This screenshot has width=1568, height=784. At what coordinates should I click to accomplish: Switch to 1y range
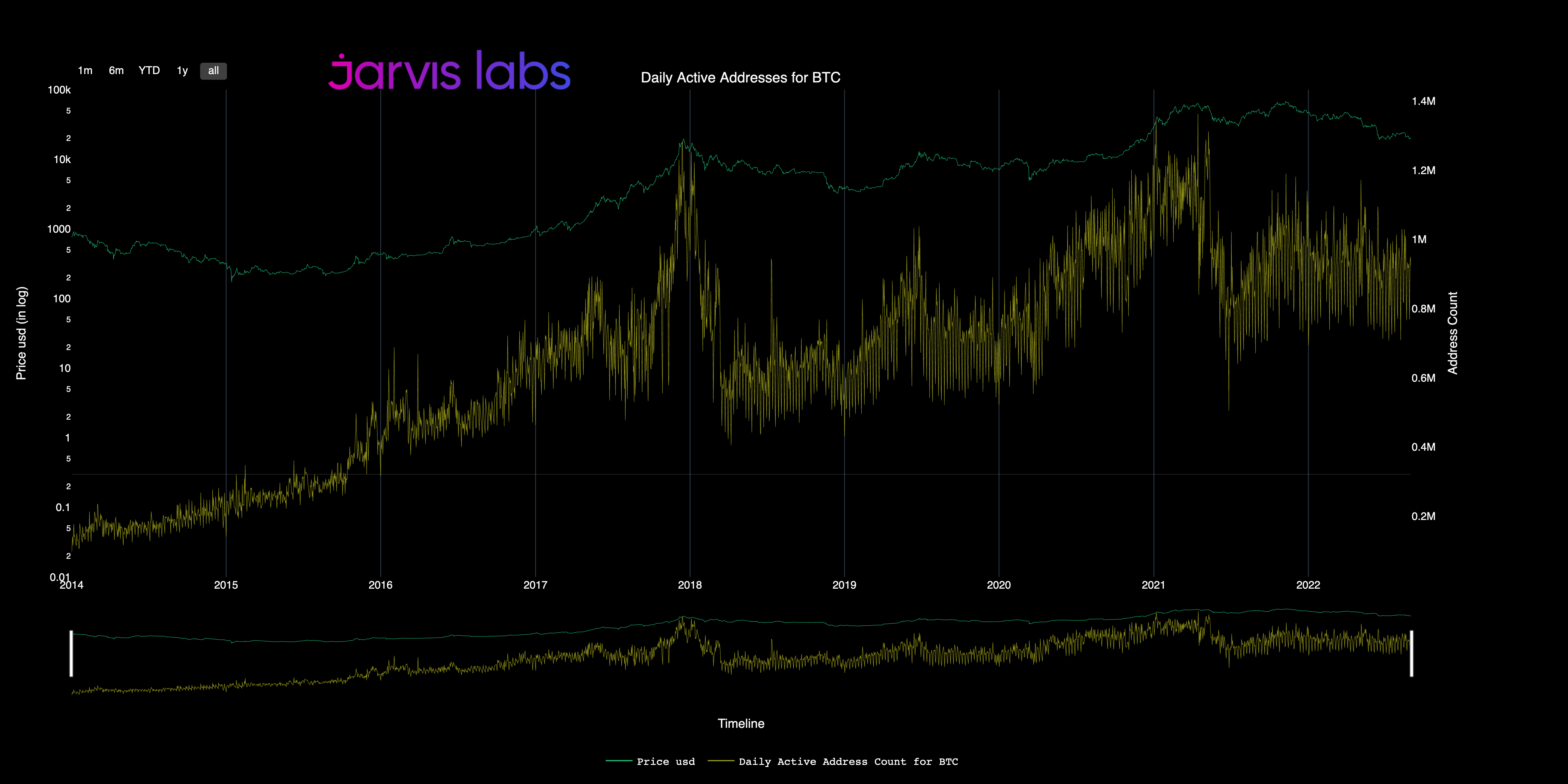coord(182,70)
